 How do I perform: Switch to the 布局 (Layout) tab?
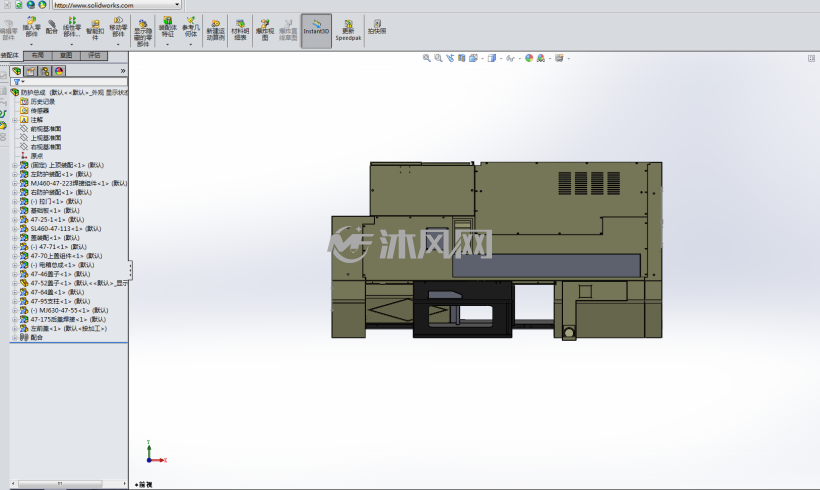38,55
